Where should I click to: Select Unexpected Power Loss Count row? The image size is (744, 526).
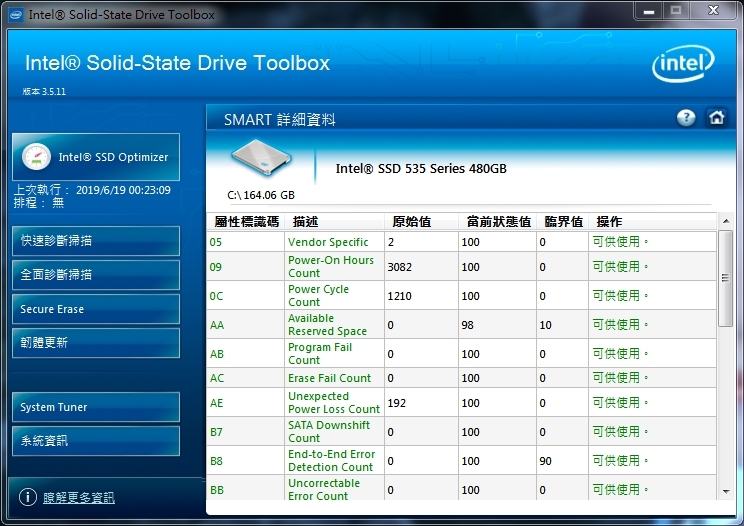click(461, 403)
